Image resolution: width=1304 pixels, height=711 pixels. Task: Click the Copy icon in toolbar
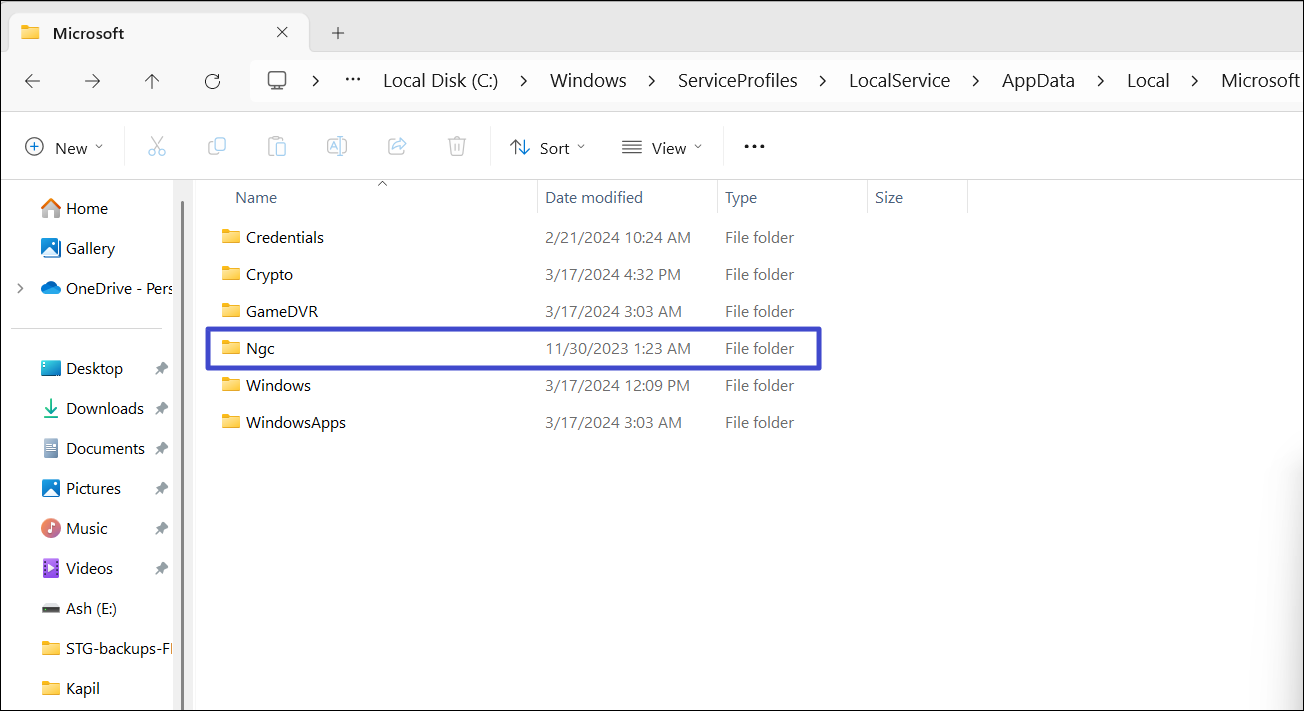pos(216,147)
